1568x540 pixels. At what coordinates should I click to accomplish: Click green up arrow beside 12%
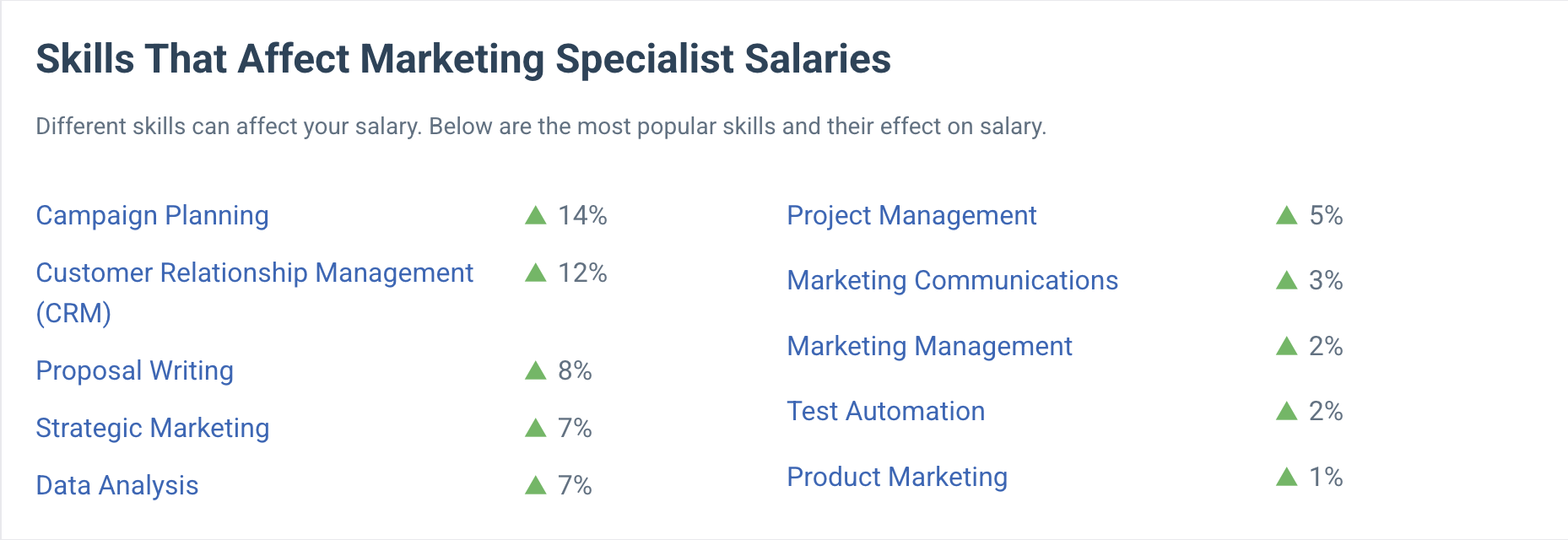536,273
